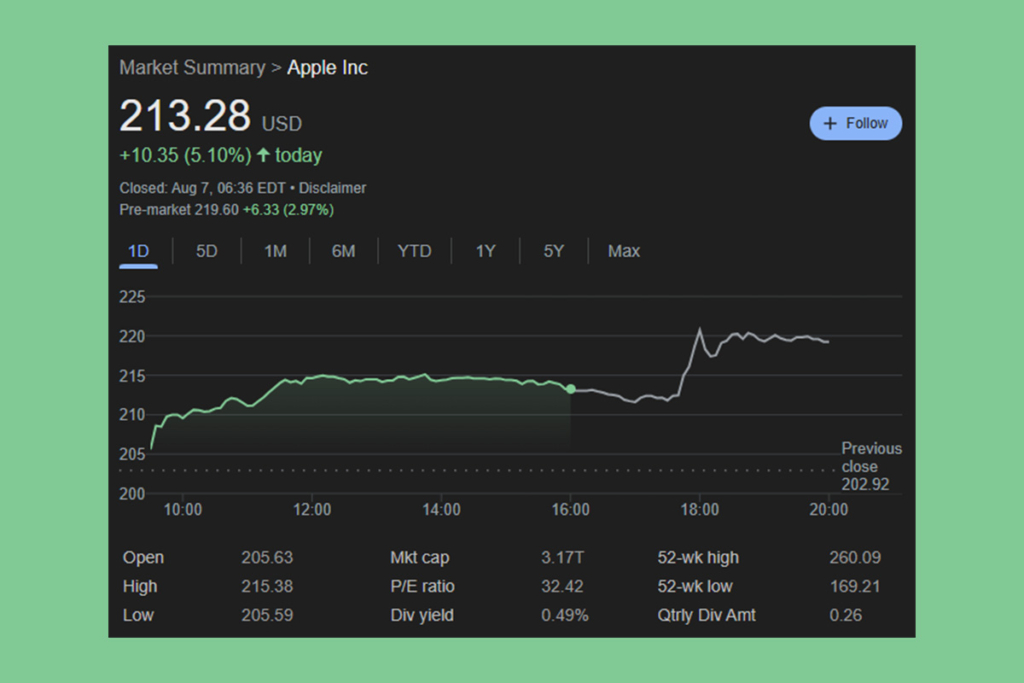Click the green closing price dot
The height and width of the screenshot is (683, 1024).
pyautogui.click(x=570, y=389)
